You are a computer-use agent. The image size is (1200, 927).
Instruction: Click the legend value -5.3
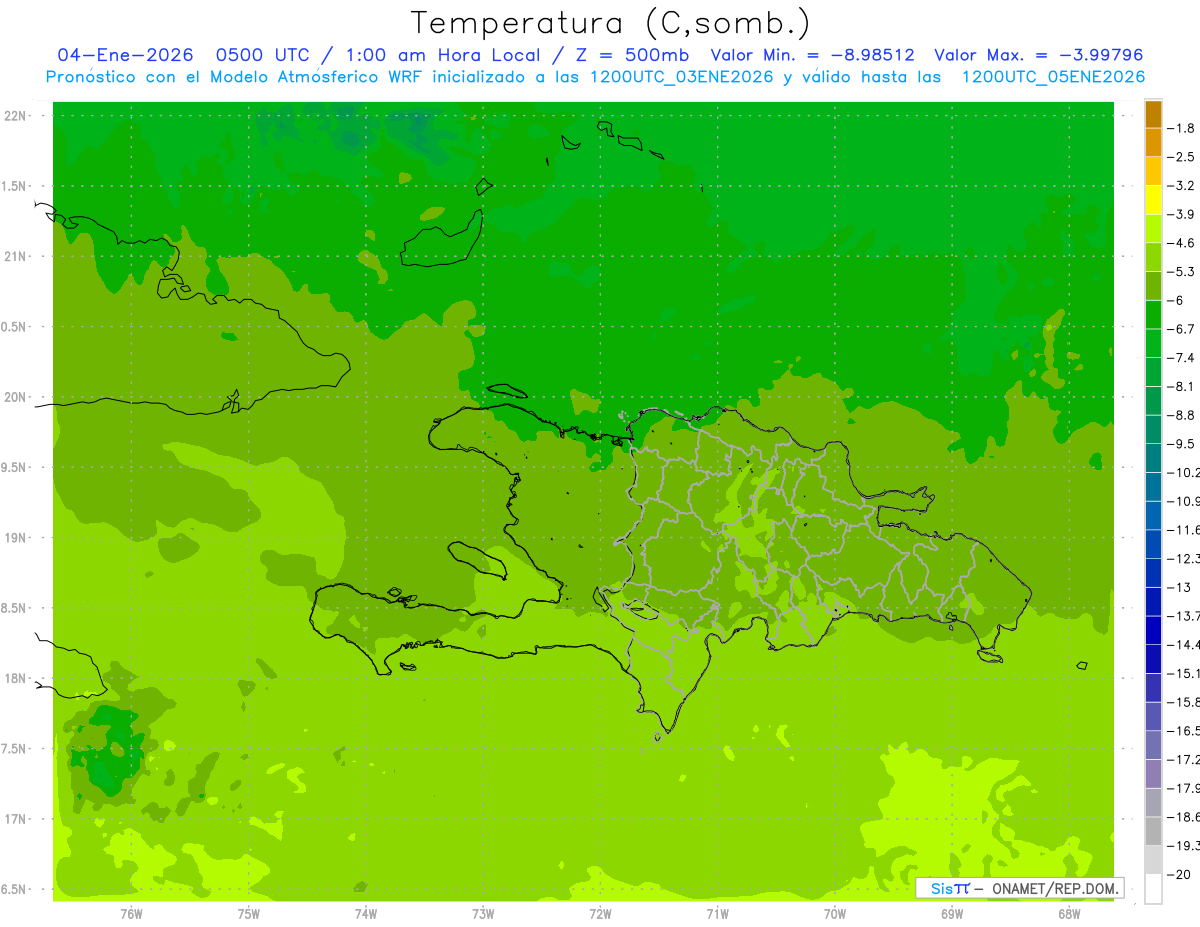[x=1181, y=271]
